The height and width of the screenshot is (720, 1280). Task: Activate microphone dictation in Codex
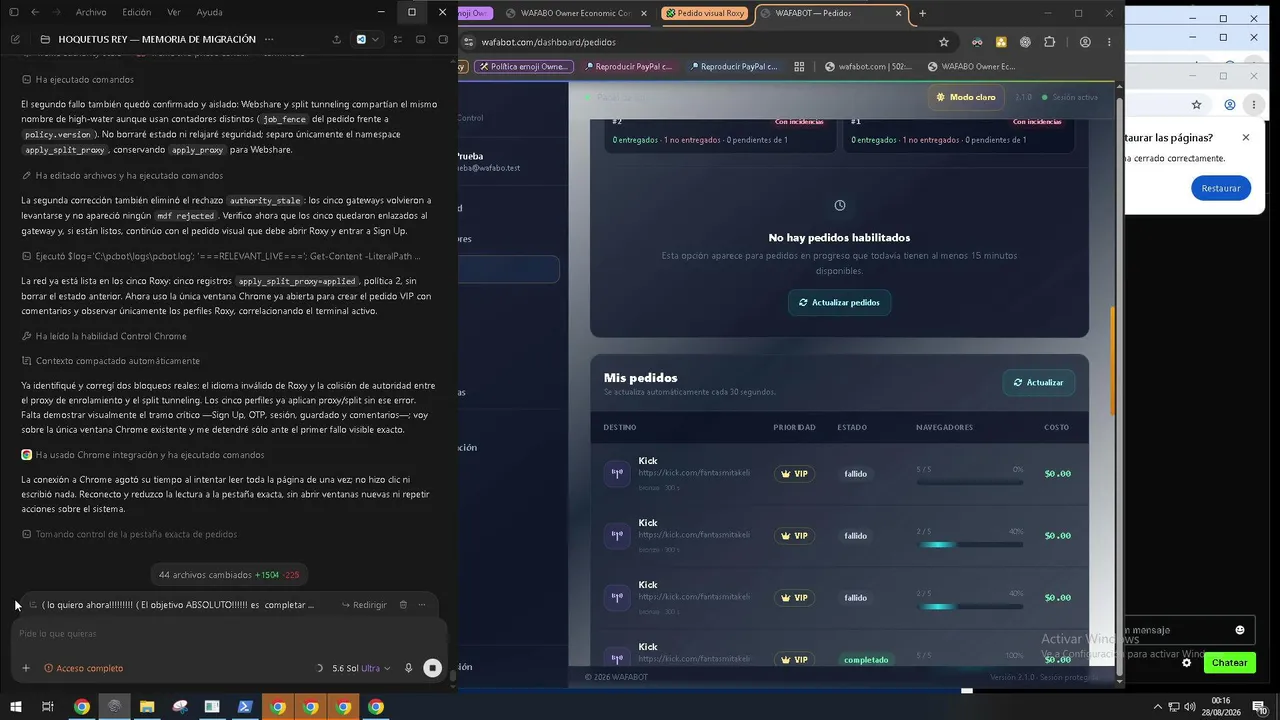[x=408, y=668]
